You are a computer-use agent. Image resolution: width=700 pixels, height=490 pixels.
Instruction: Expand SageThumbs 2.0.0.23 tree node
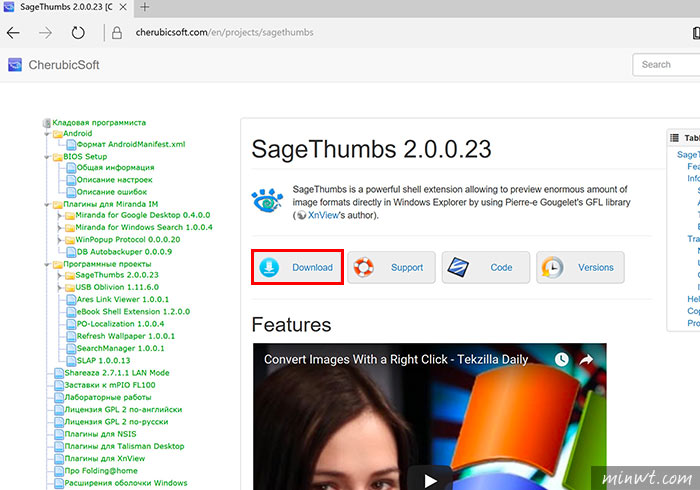click(59, 275)
